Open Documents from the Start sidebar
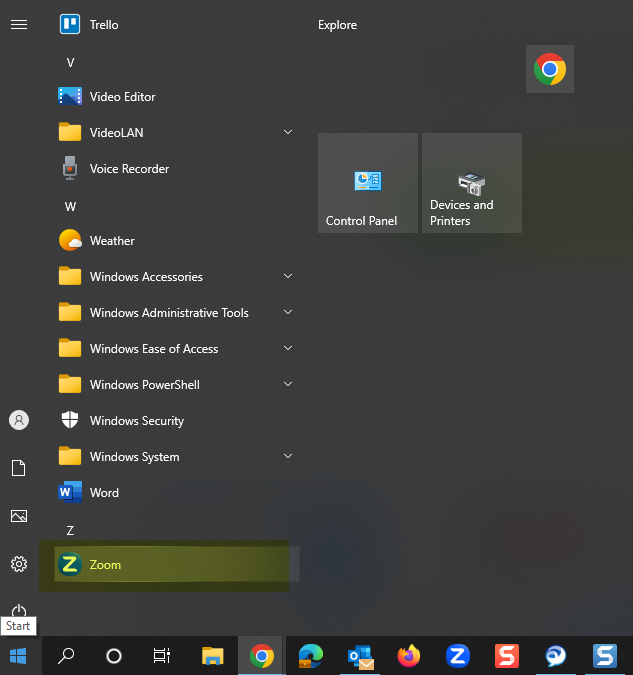The image size is (633, 675). point(19,468)
